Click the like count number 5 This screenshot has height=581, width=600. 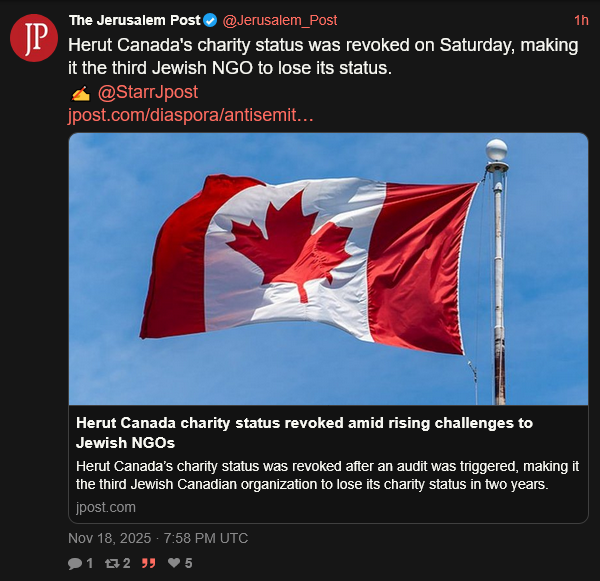(x=188, y=563)
